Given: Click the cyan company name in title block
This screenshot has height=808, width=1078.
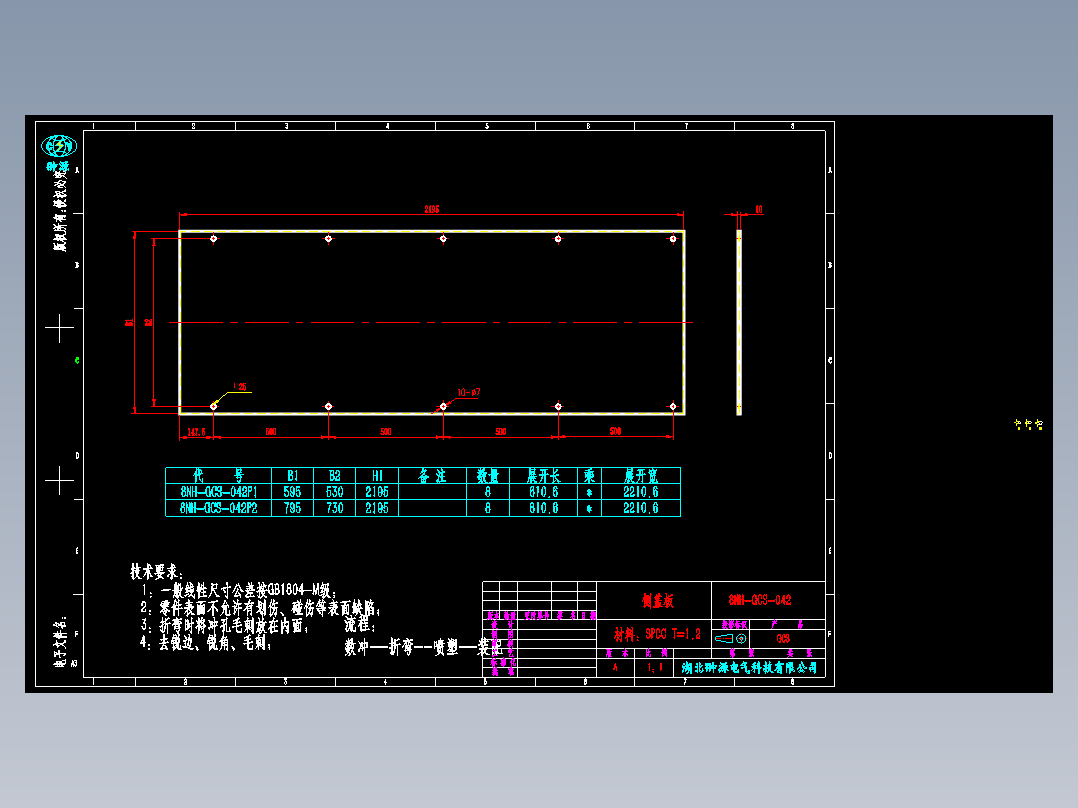Looking at the screenshot, I should (x=749, y=668).
